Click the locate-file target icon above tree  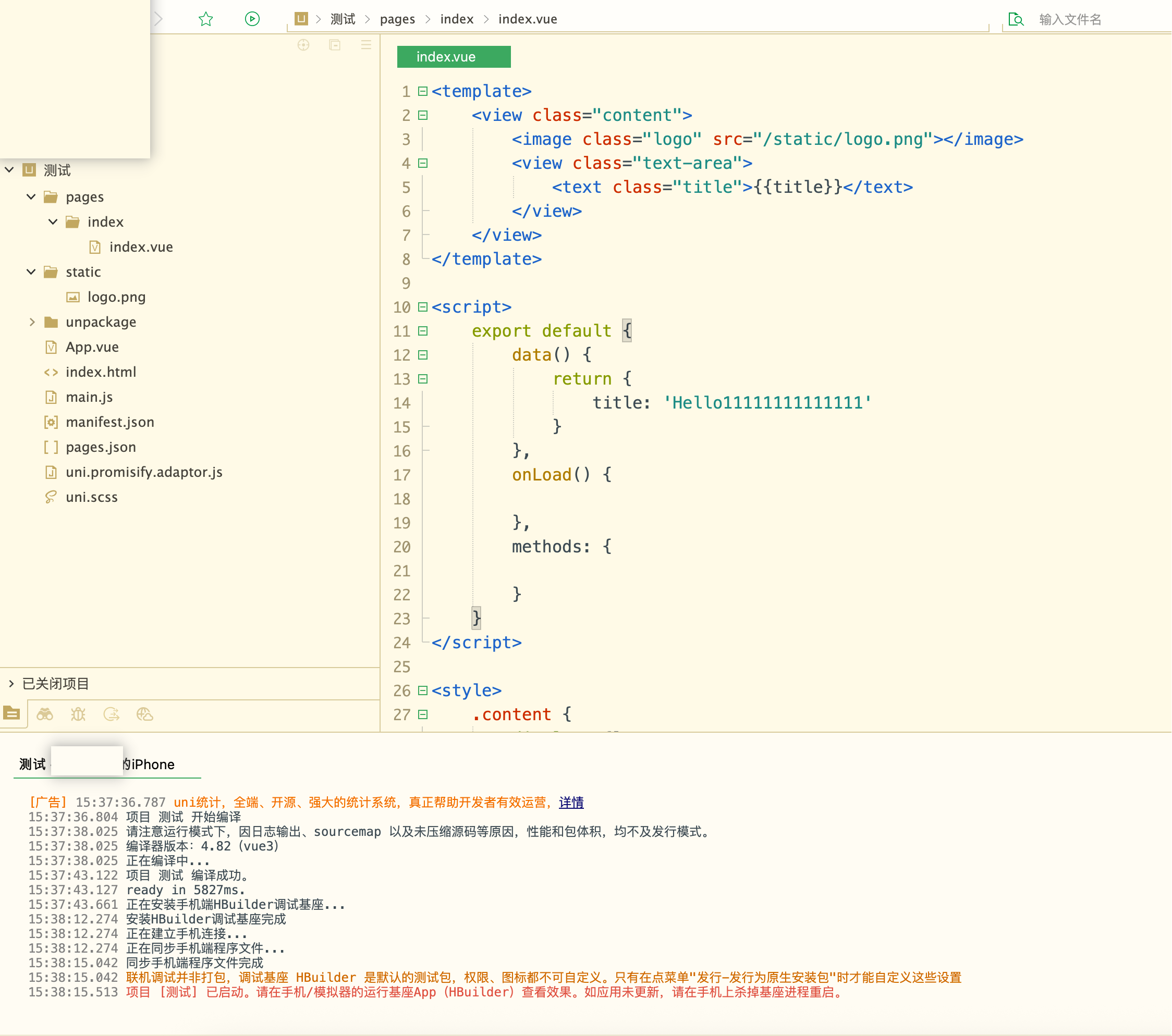(x=303, y=45)
